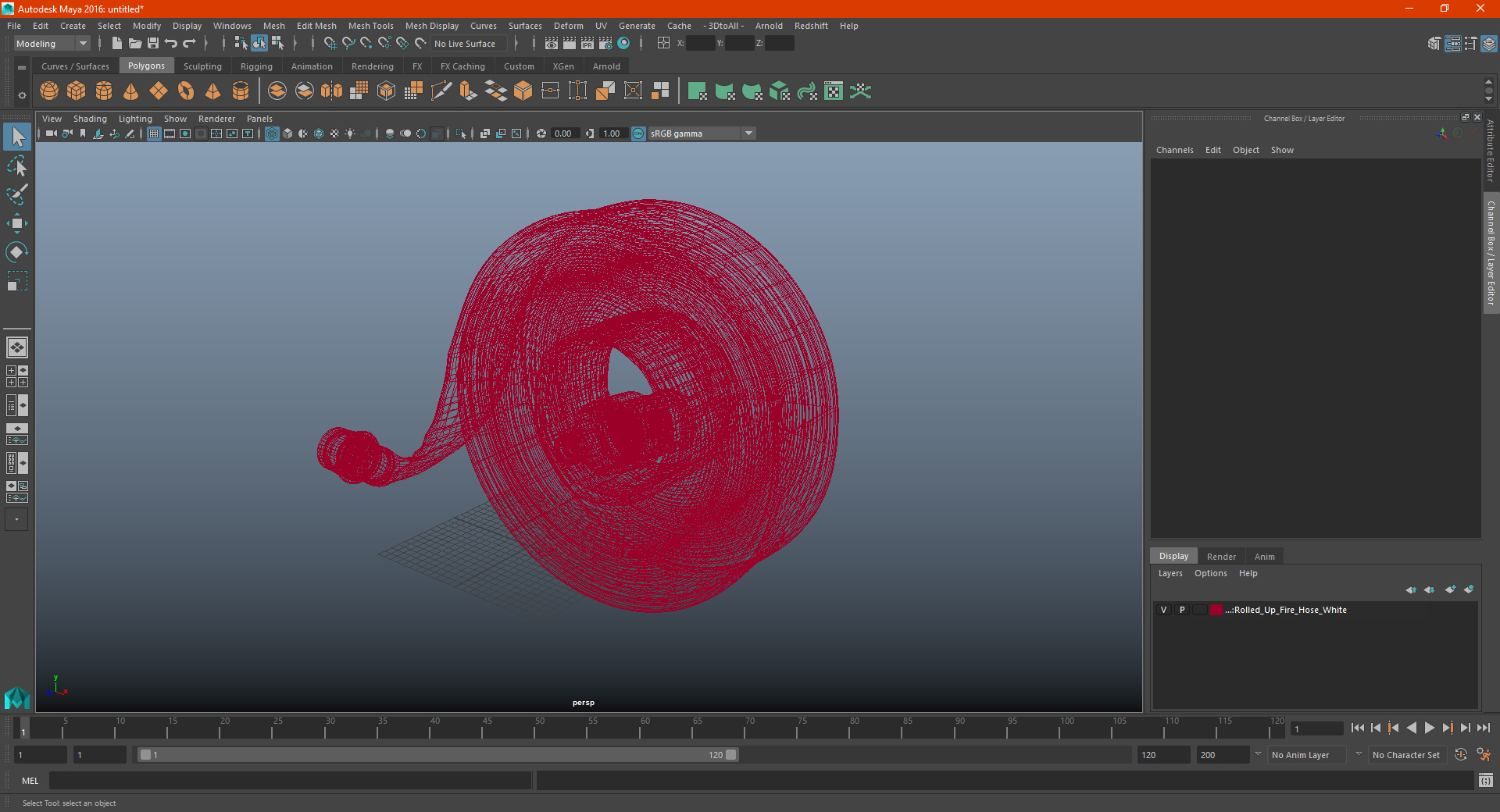Open the Deform menu
1500x812 pixels.
(569, 26)
